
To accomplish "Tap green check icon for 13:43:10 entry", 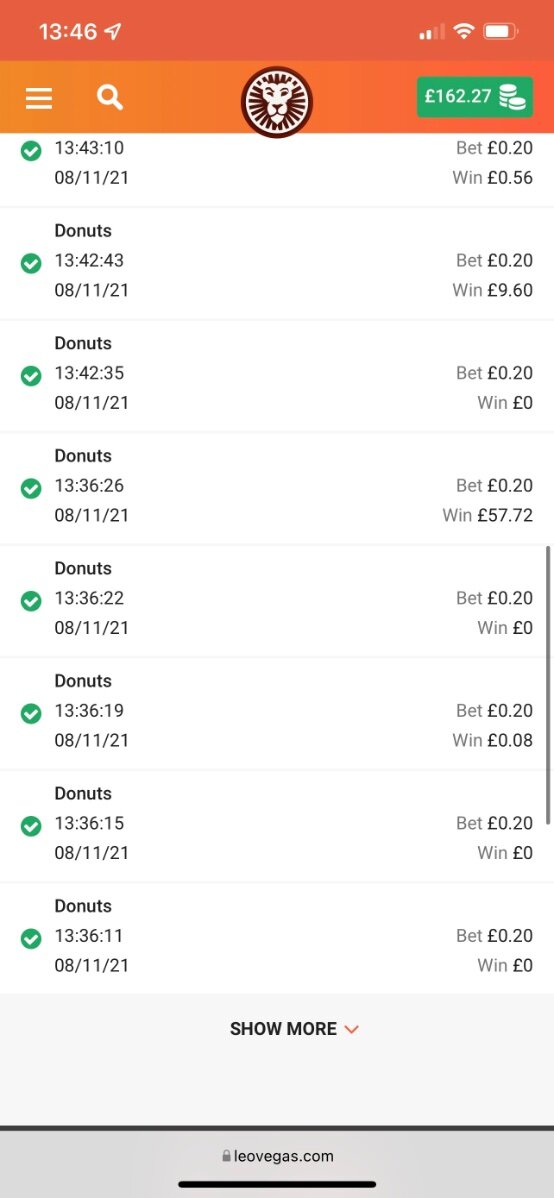I will point(31,151).
